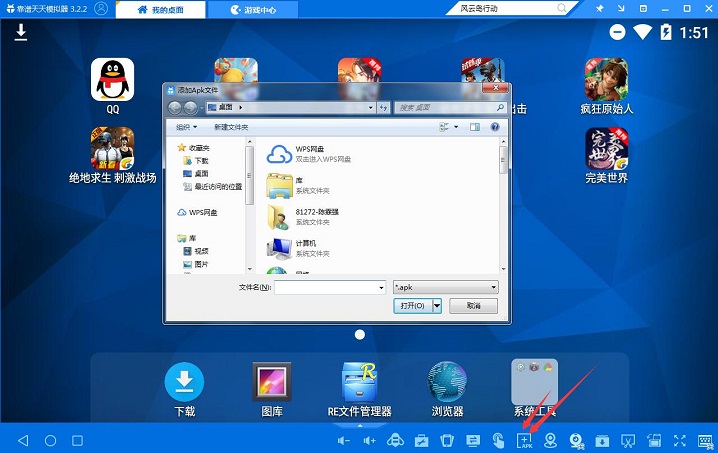Click the fullscreen expand arrows icon
The height and width of the screenshot is (453, 718).
[x=680, y=441]
